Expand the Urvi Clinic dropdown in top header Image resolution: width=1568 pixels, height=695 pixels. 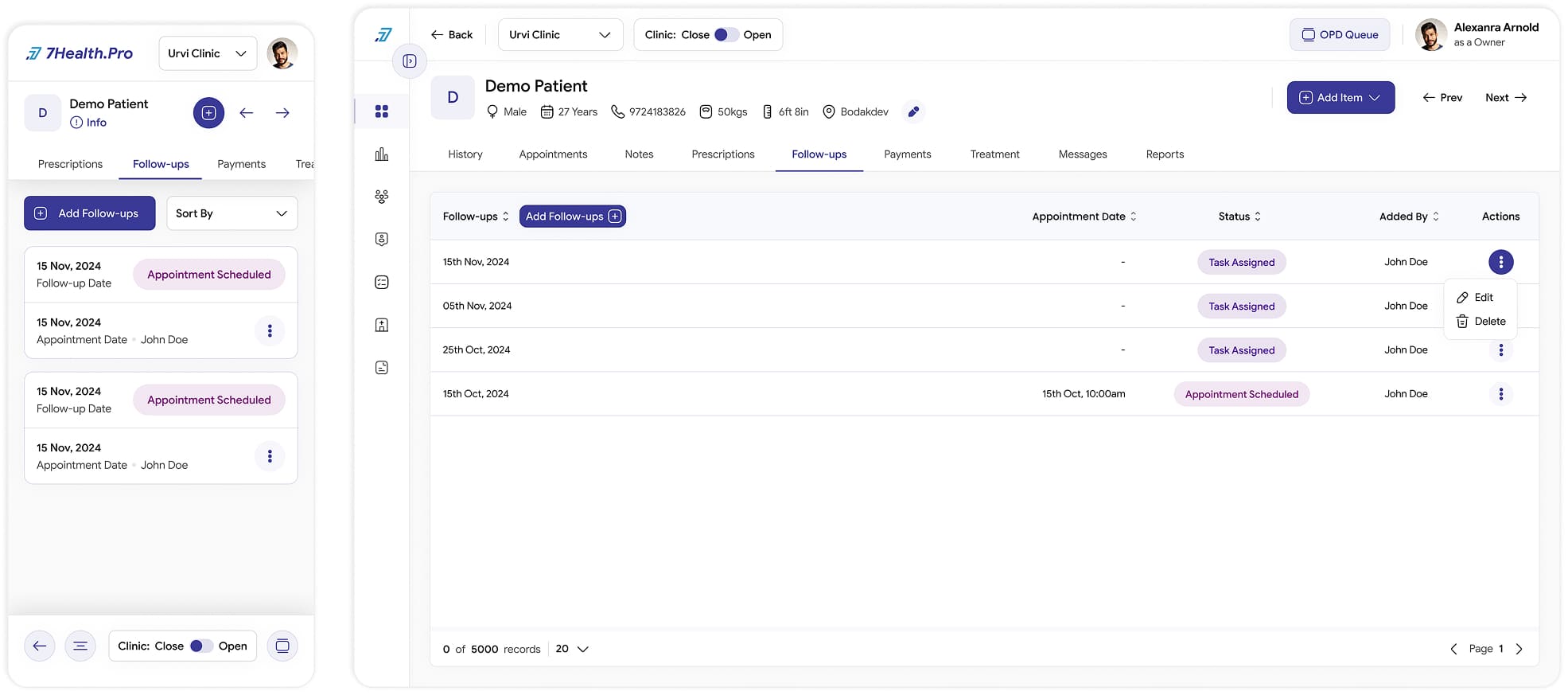[560, 35]
